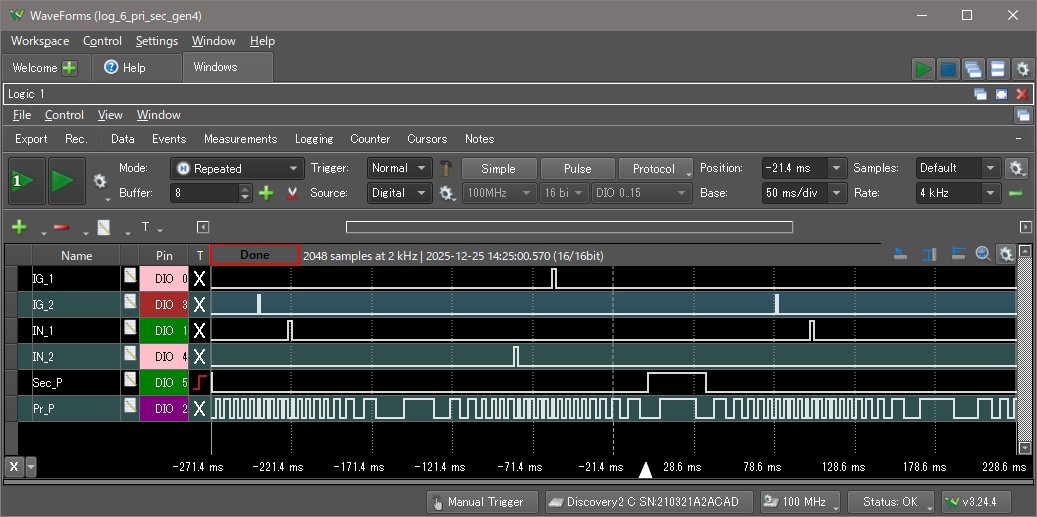Viewport: 1037px width, 517px height.
Task: Toggle the trigger condition X for Pr_P
Action: (199, 408)
